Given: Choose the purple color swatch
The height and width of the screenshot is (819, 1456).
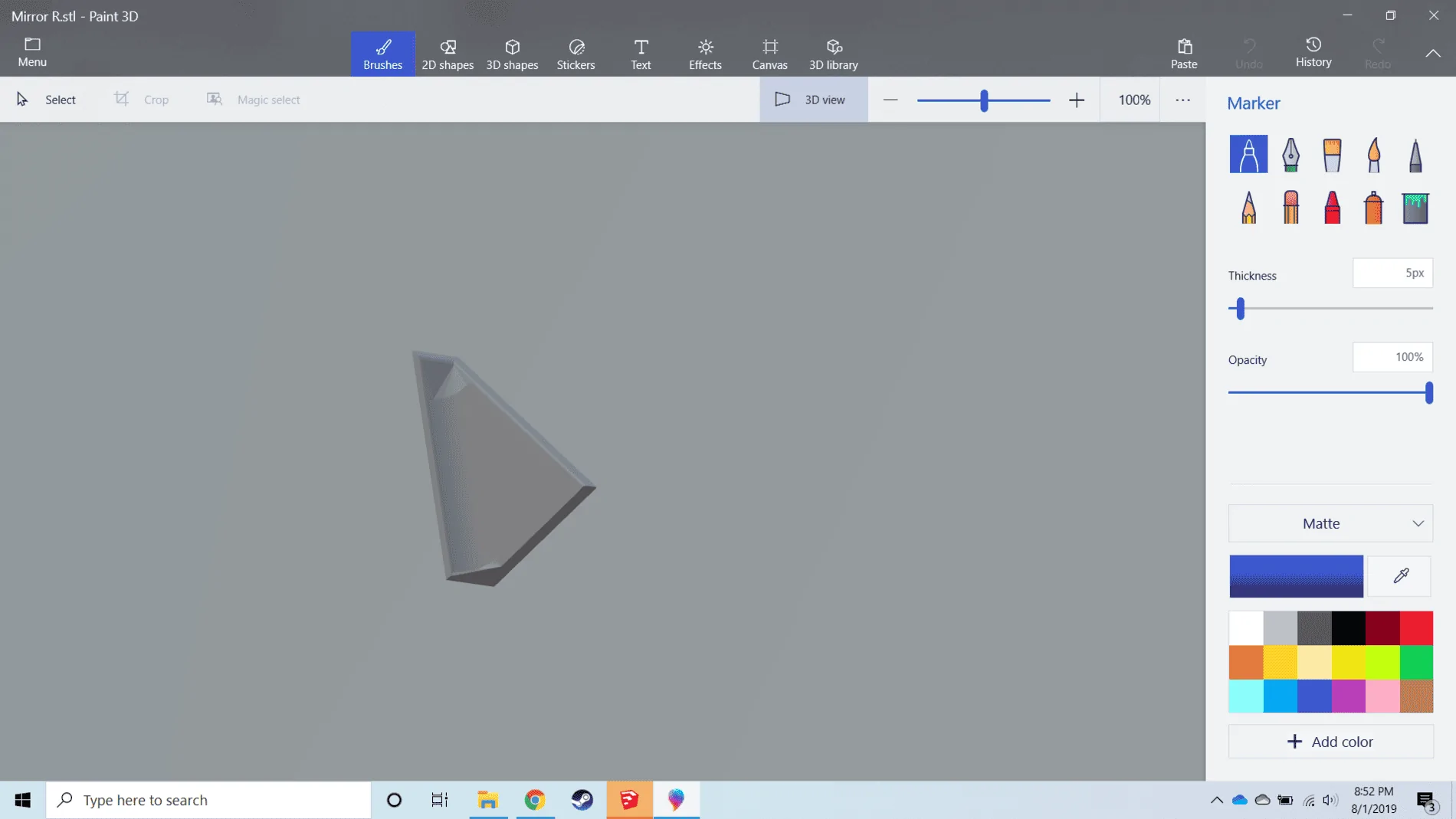Looking at the screenshot, I should click(x=1348, y=696).
